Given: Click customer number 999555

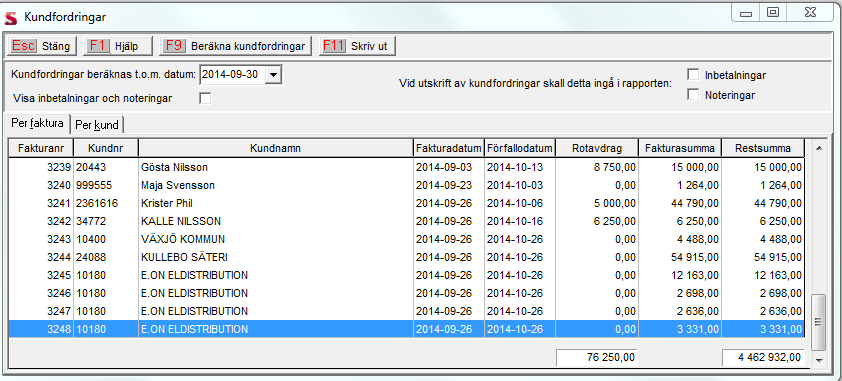Looking at the screenshot, I should coord(93,186).
